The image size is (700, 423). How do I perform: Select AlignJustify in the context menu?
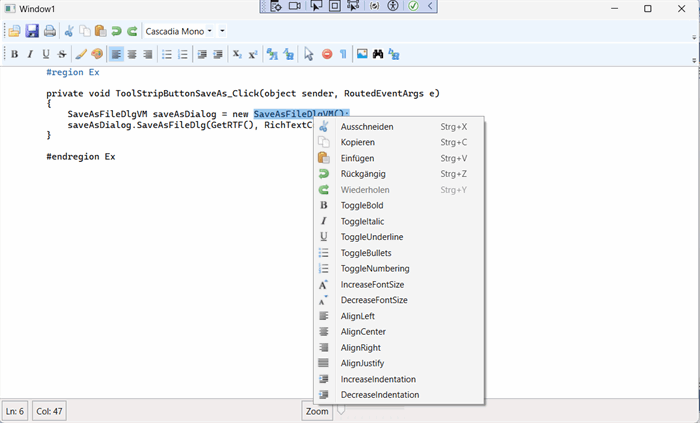point(399,363)
